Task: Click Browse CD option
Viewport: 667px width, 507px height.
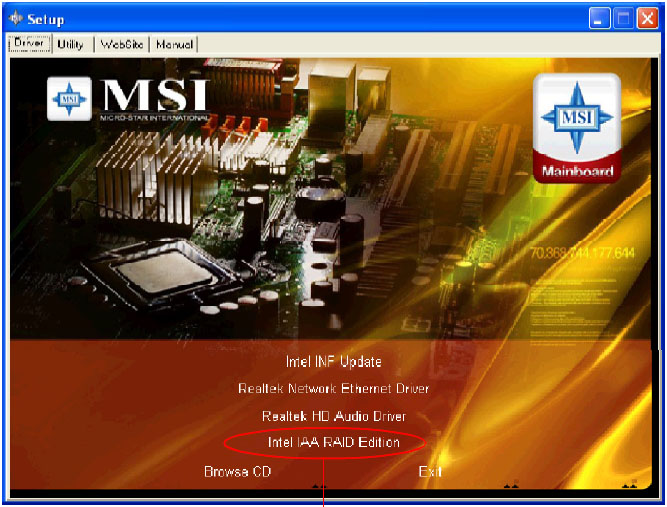Action: point(237,472)
